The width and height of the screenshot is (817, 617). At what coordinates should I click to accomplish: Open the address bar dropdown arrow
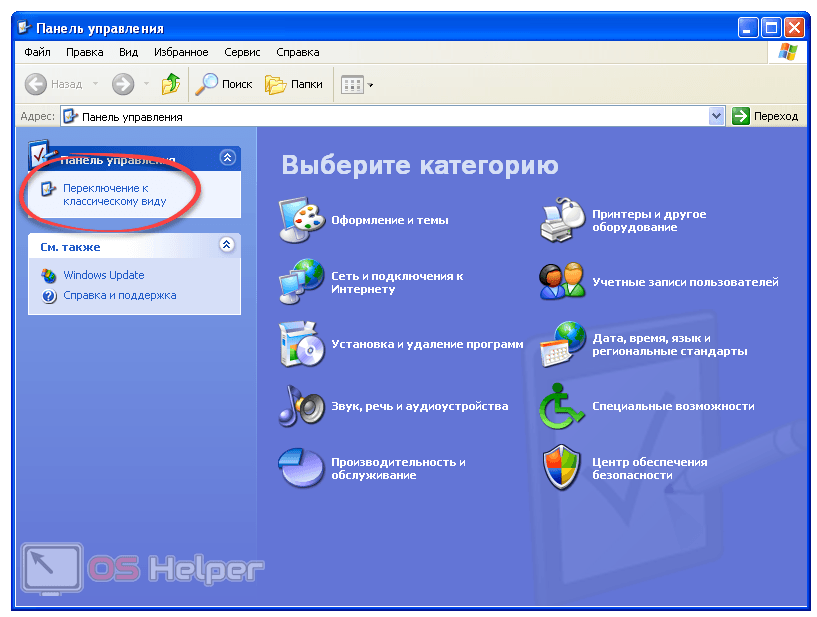tap(716, 116)
